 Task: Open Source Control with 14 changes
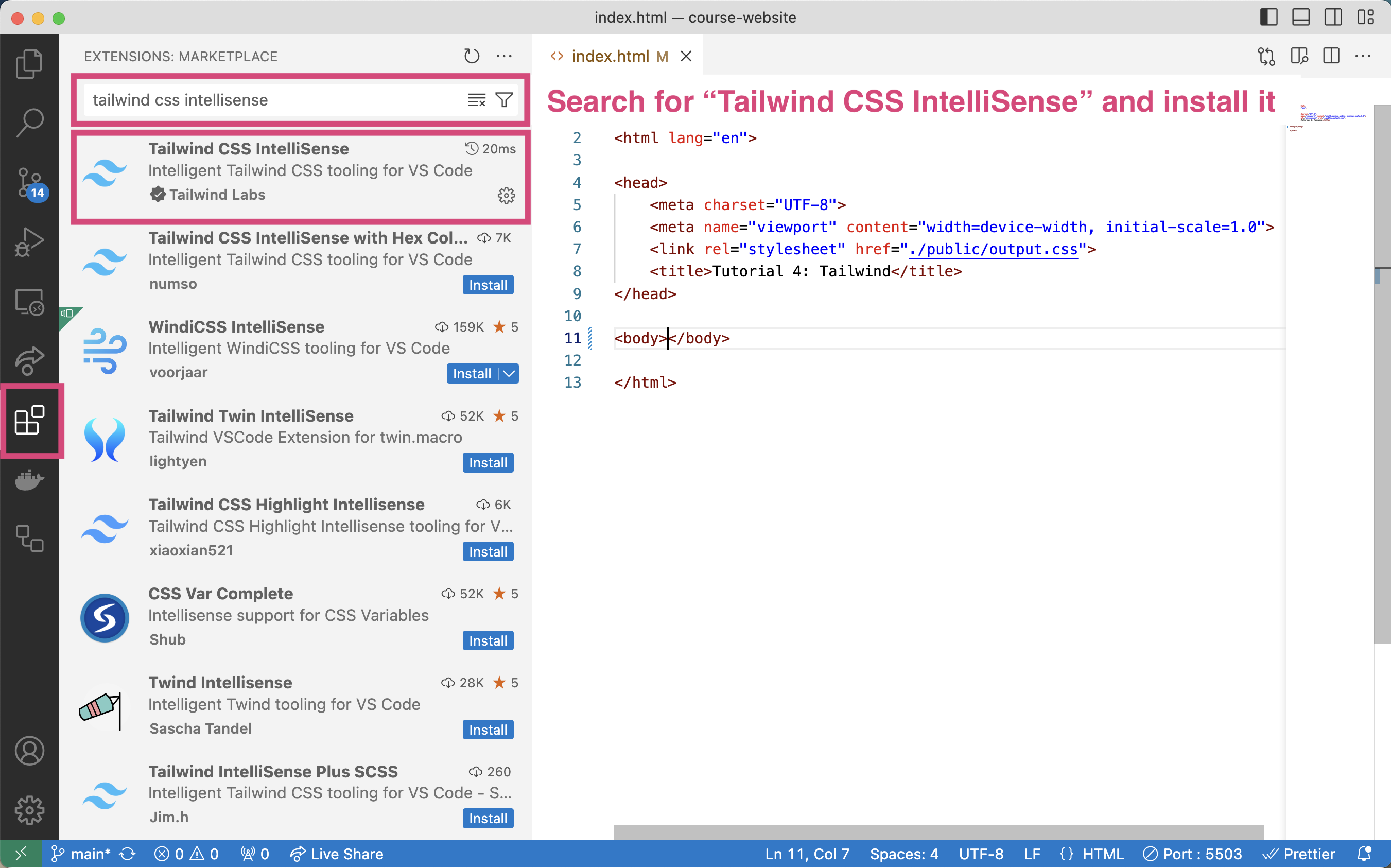[29, 183]
